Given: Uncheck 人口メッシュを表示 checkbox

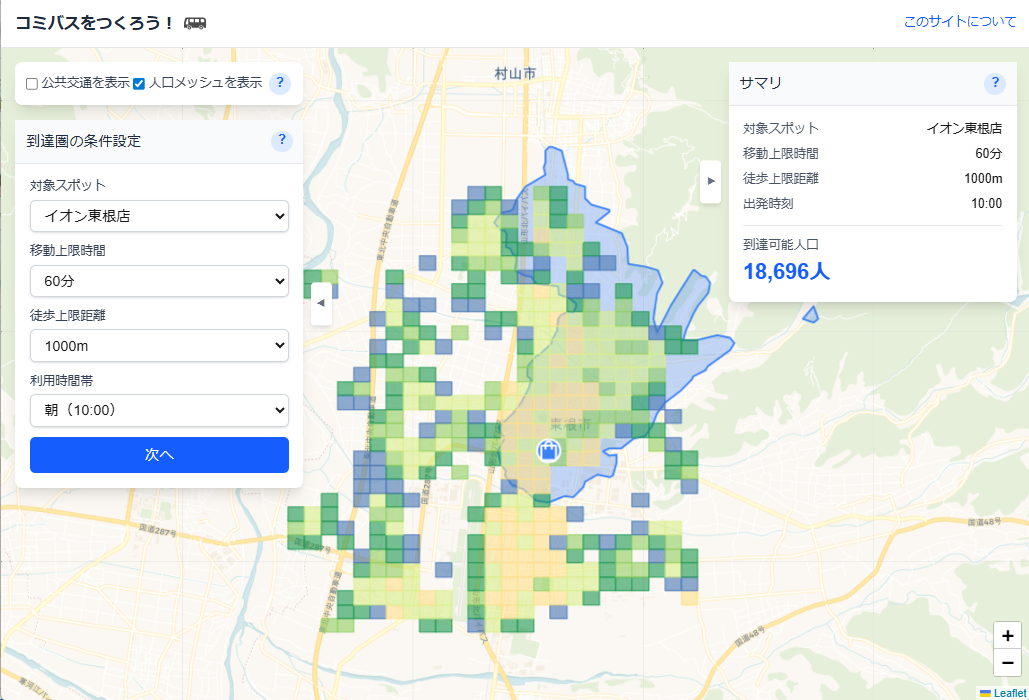Looking at the screenshot, I should click(139, 84).
